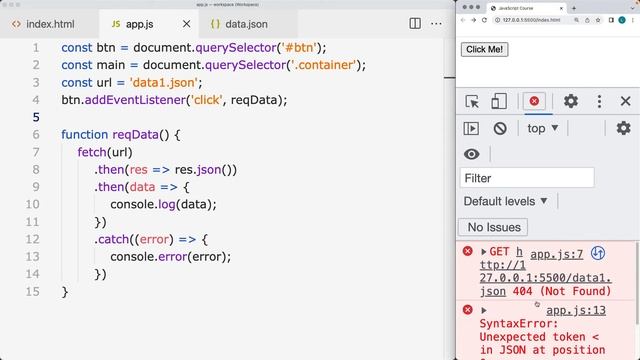Click the 'data1.json' string on line 3
The image size is (640, 360).
pos(164,83)
